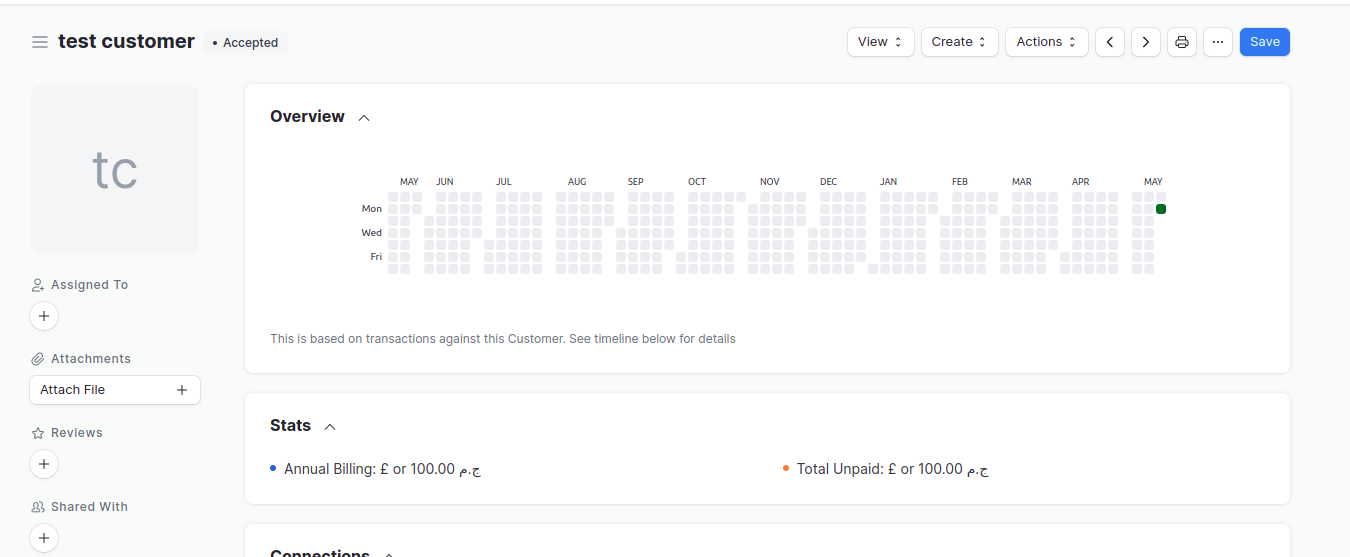Click the tc customer avatar image
The height and width of the screenshot is (557, 1350).
click(115, 170)
